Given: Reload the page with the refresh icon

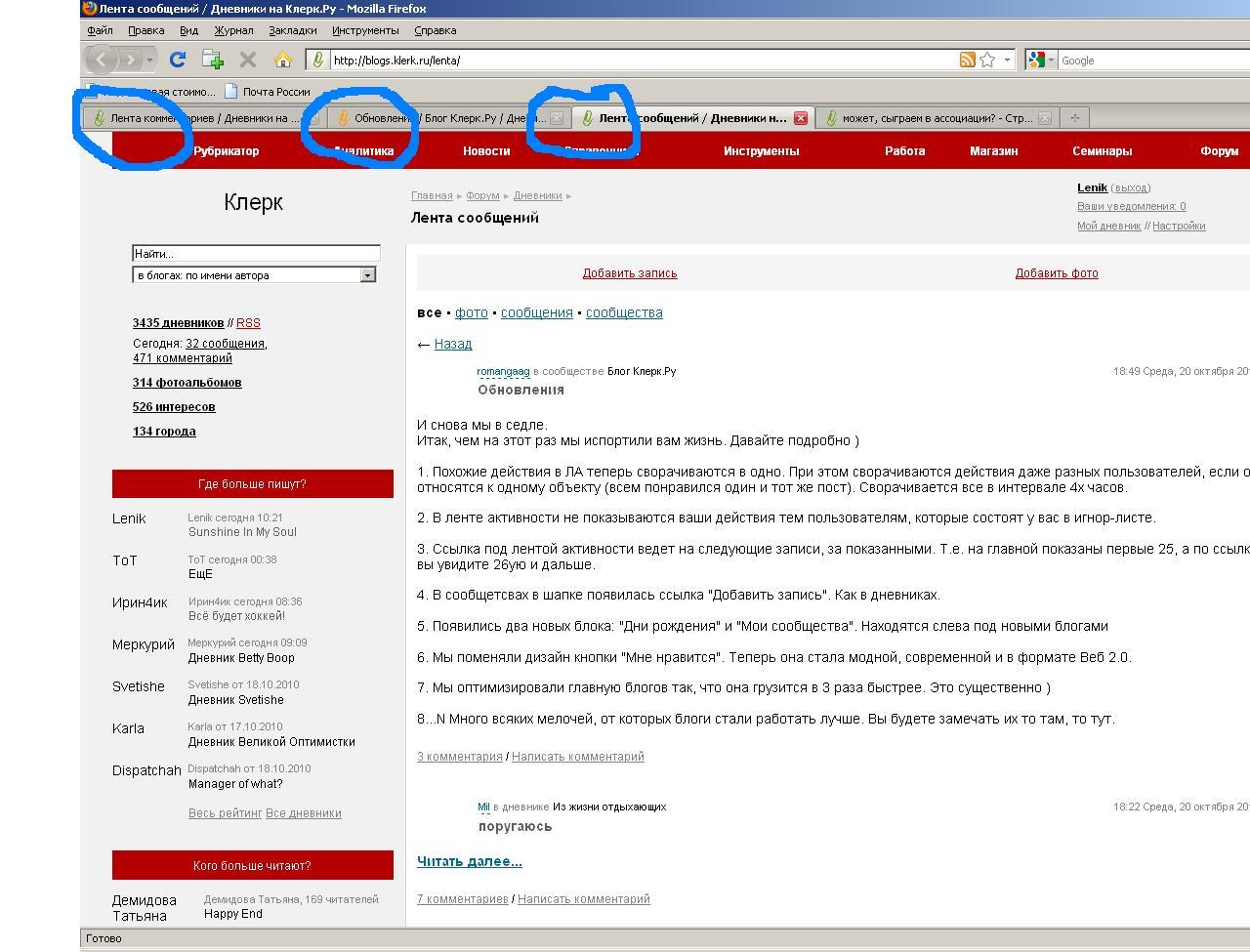Looking at the screenshot, I should coord(178,60).
